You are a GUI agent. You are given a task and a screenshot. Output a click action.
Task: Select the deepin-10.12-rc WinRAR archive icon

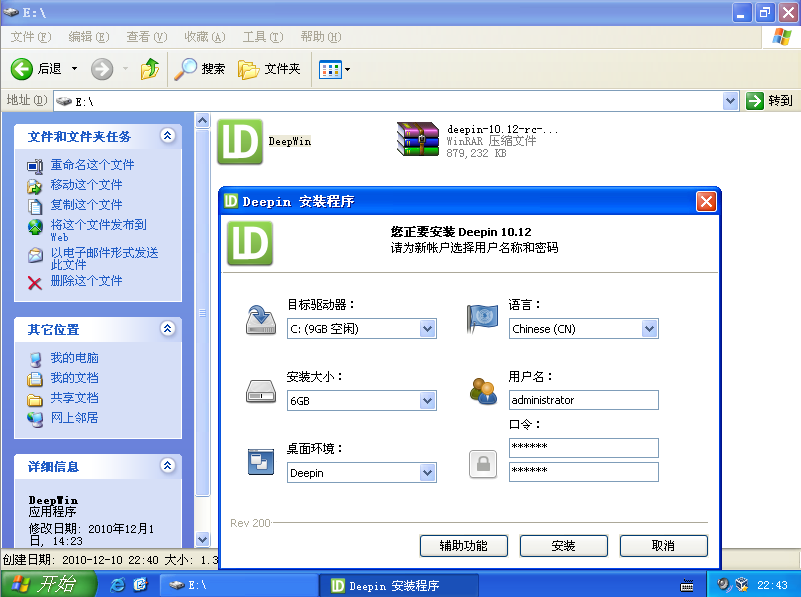(417, 139)
